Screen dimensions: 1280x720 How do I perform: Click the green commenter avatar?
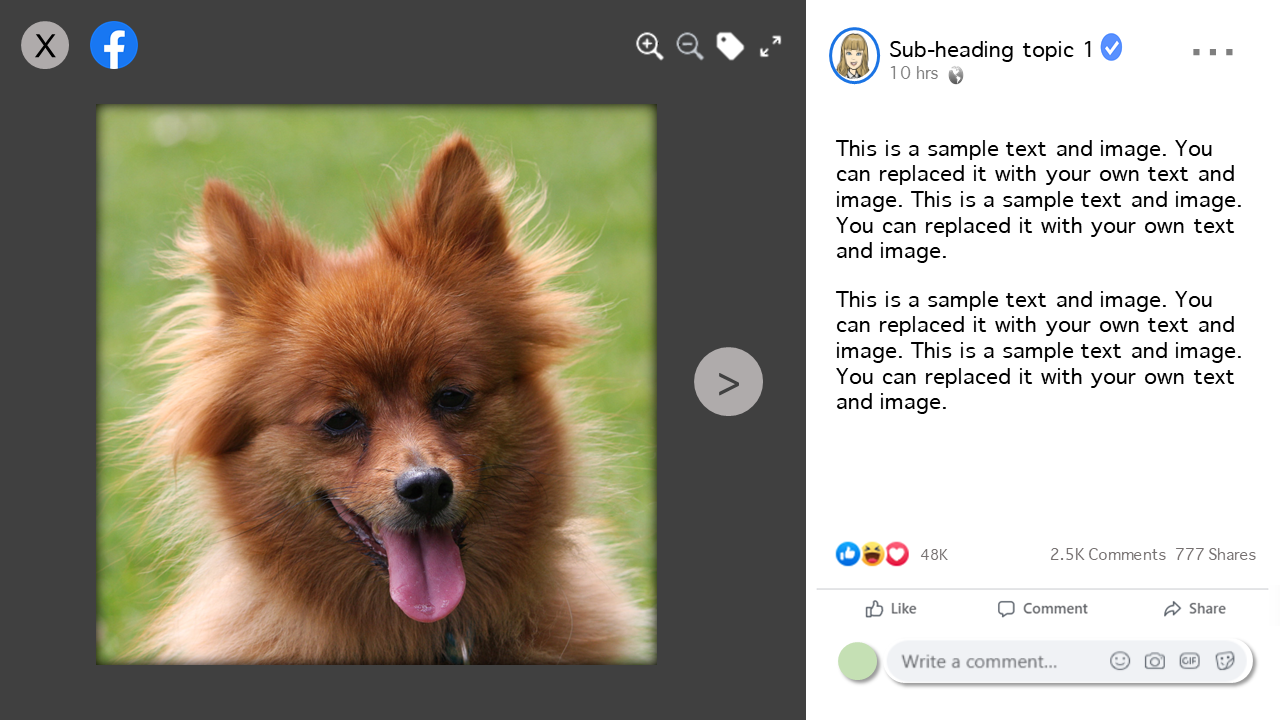(x=858, y=662)
